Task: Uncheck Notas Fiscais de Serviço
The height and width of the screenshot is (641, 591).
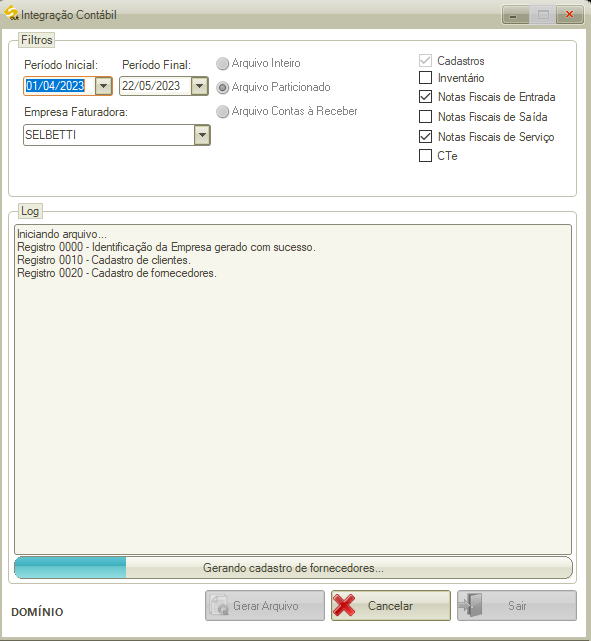Action: pos(425,136)
